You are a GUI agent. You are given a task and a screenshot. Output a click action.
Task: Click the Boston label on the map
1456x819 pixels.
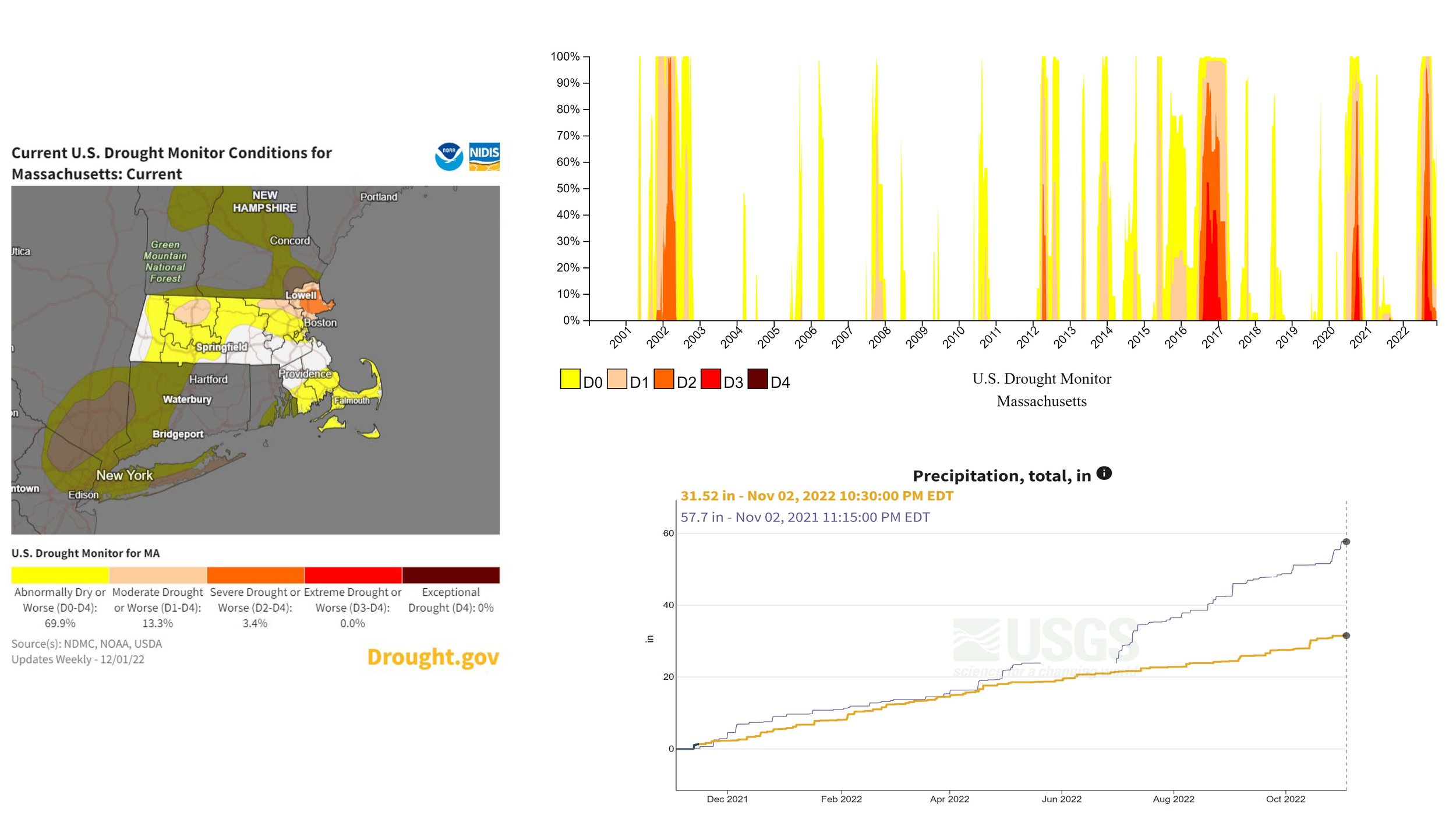pyautogui.click(x=320, y=323)
